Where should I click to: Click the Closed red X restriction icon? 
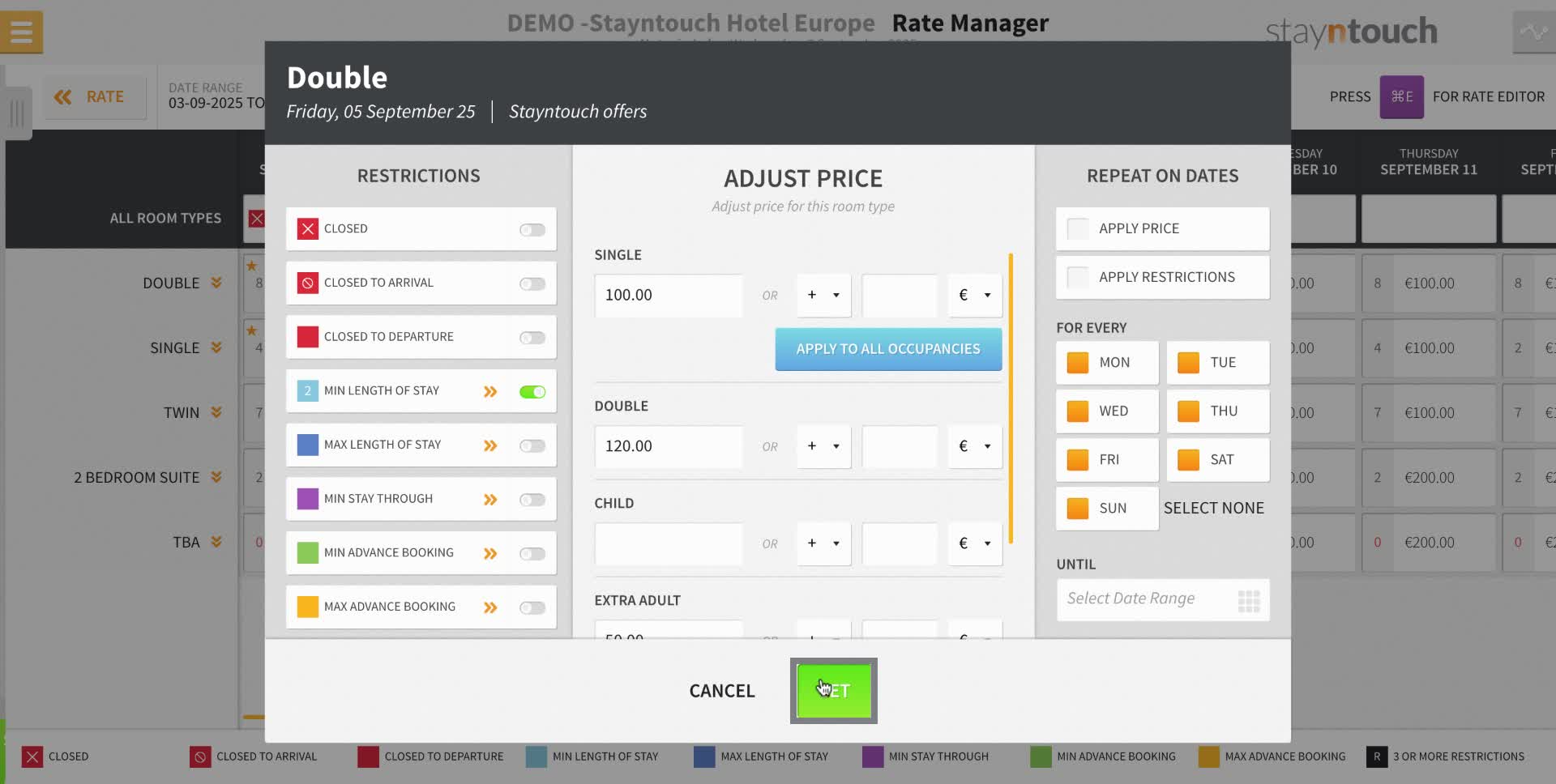307,229
